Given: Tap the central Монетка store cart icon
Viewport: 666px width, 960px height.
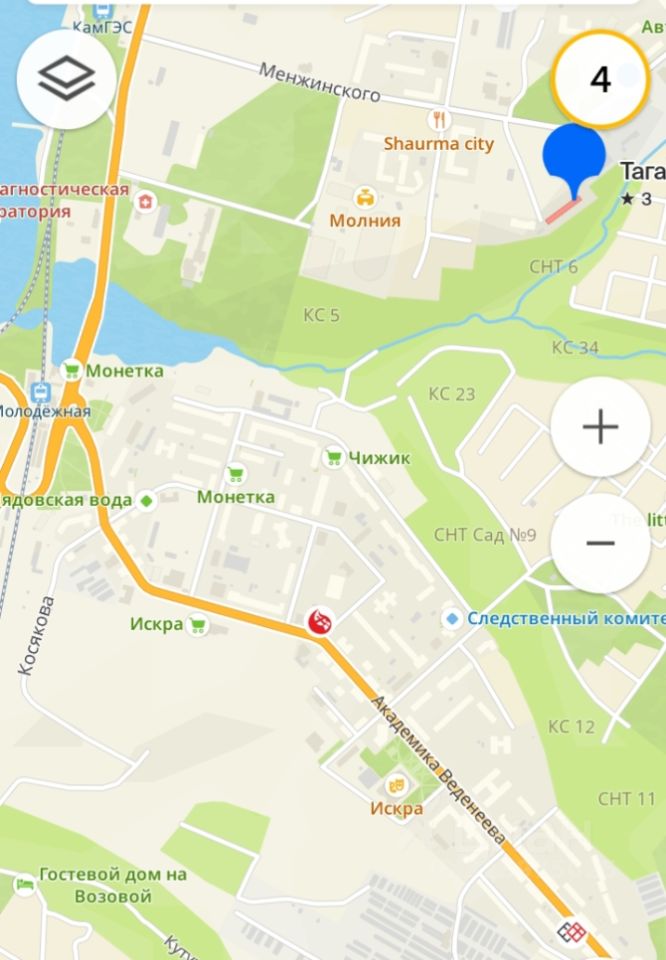Looking at the screenshot, I should [x=236, y=474].
